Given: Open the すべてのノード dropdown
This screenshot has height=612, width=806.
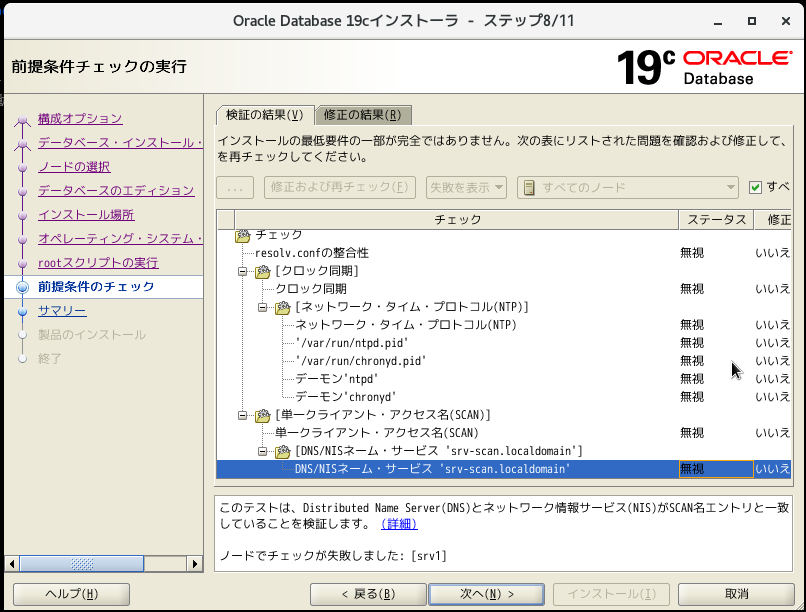Looking at the screenshot, I should pos(628,188).
